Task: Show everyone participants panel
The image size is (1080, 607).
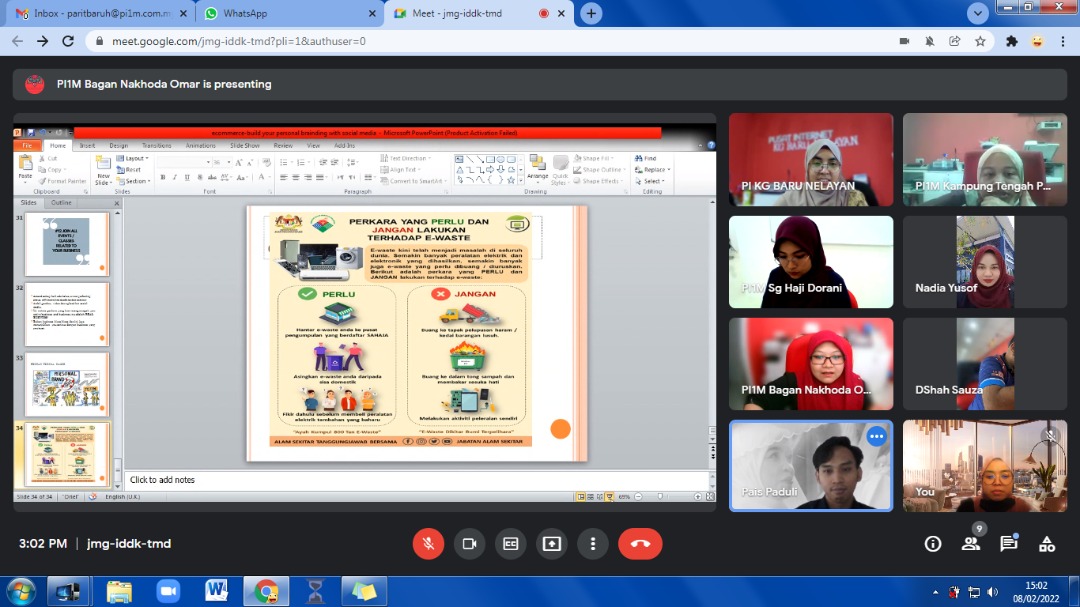Action: click(x=971, y=544)
